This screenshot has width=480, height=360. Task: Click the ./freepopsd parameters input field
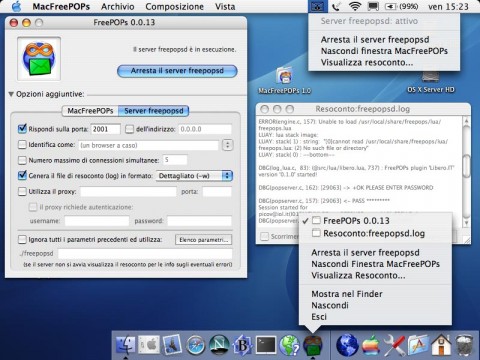click(x=145, y=254)
